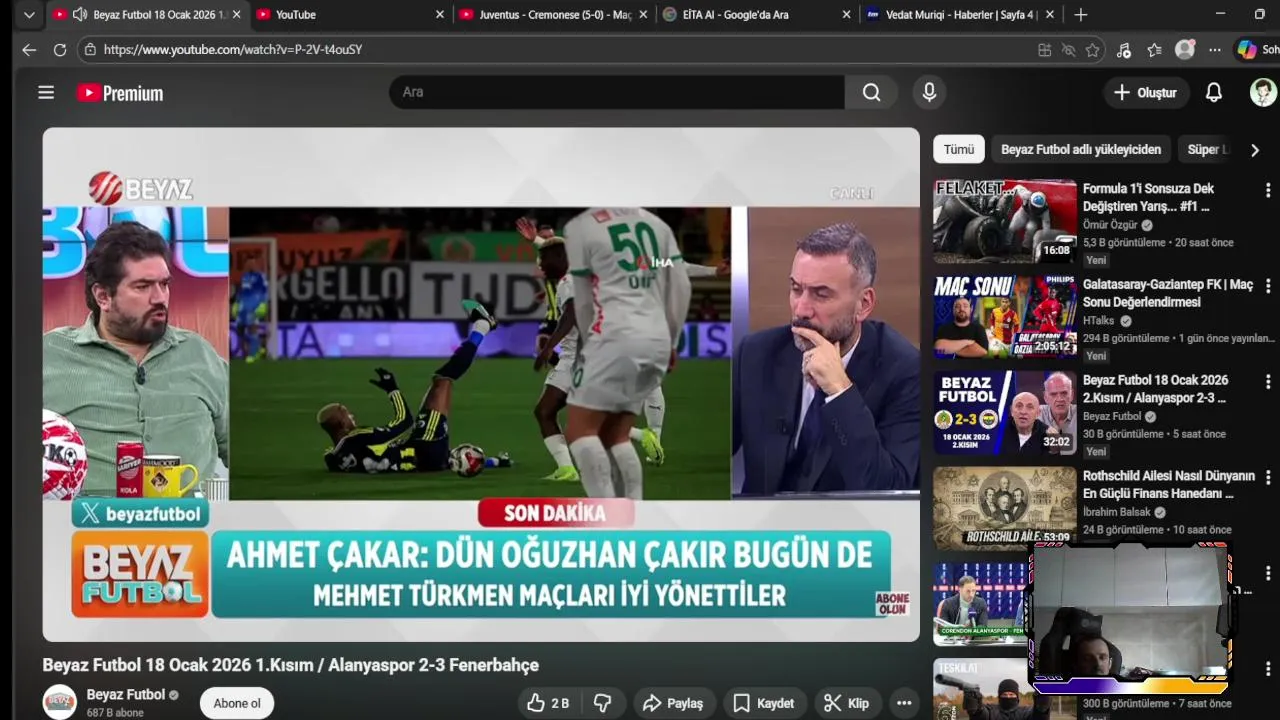Click the tracking prevention eye icon

[x=1068, y=50]
